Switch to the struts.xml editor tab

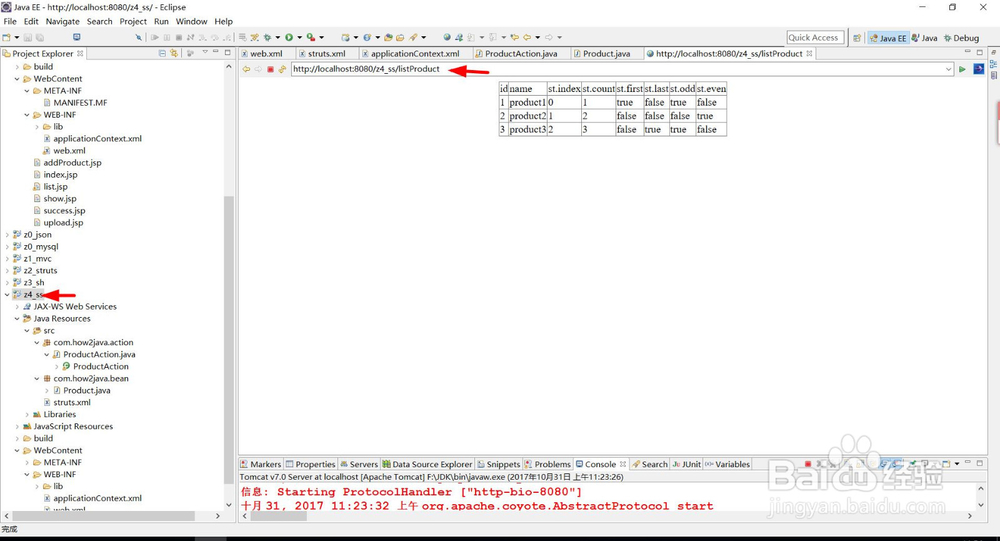327,54
